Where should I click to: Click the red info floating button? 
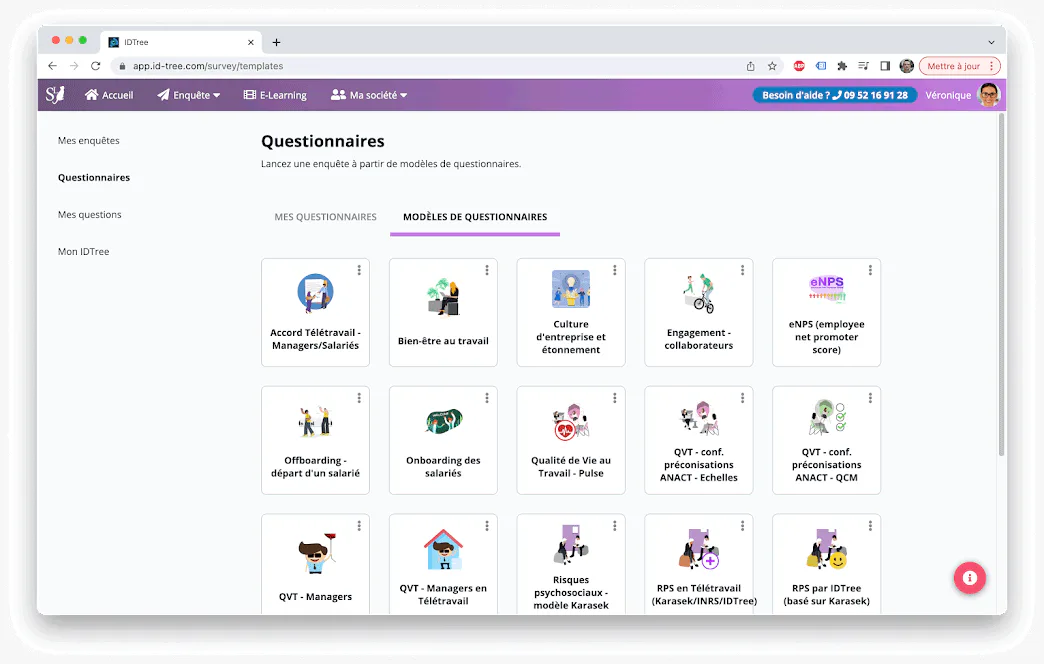point(969,577)
